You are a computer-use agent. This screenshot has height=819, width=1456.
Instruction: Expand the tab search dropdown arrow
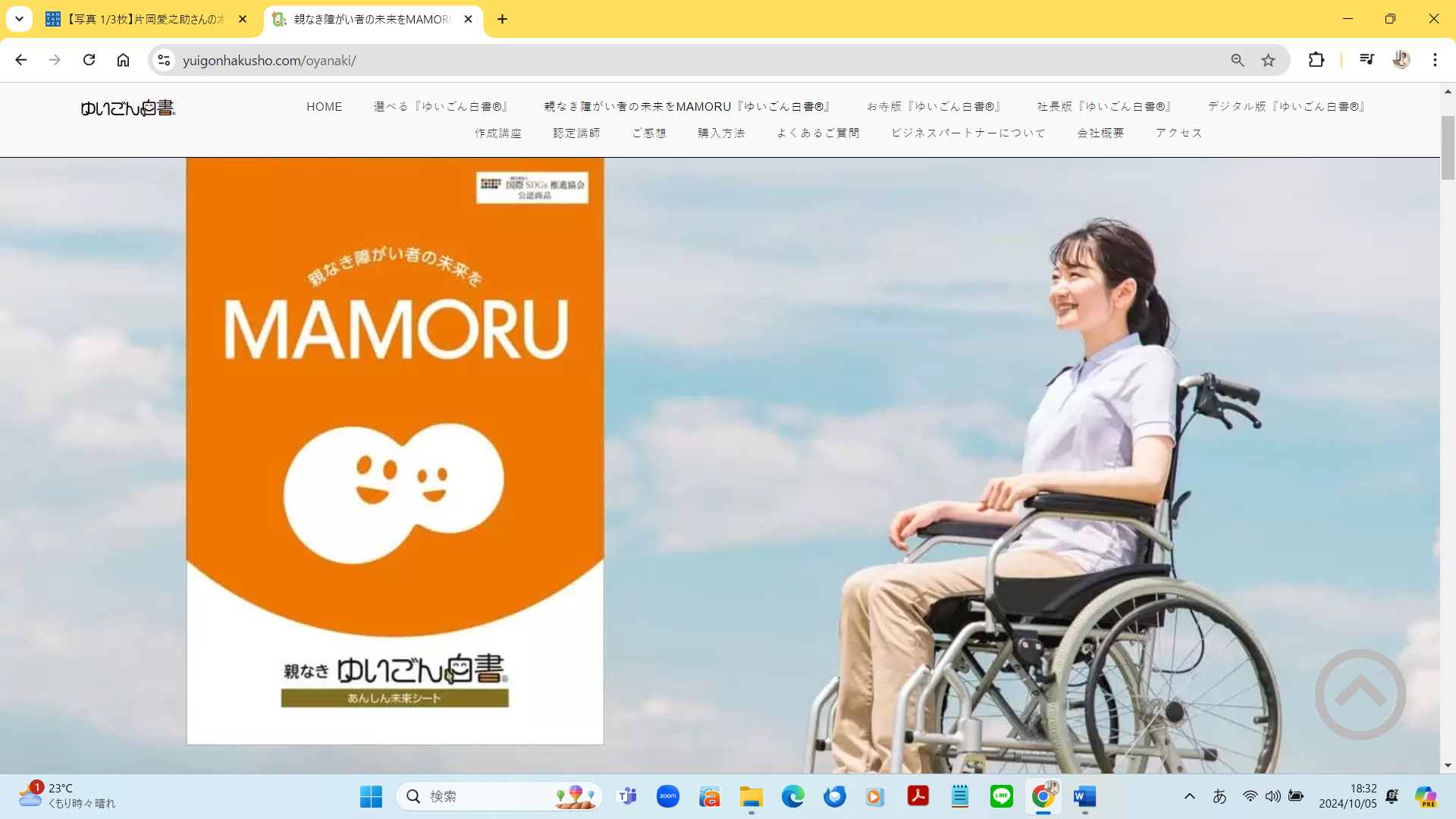(x=19, y=19)
